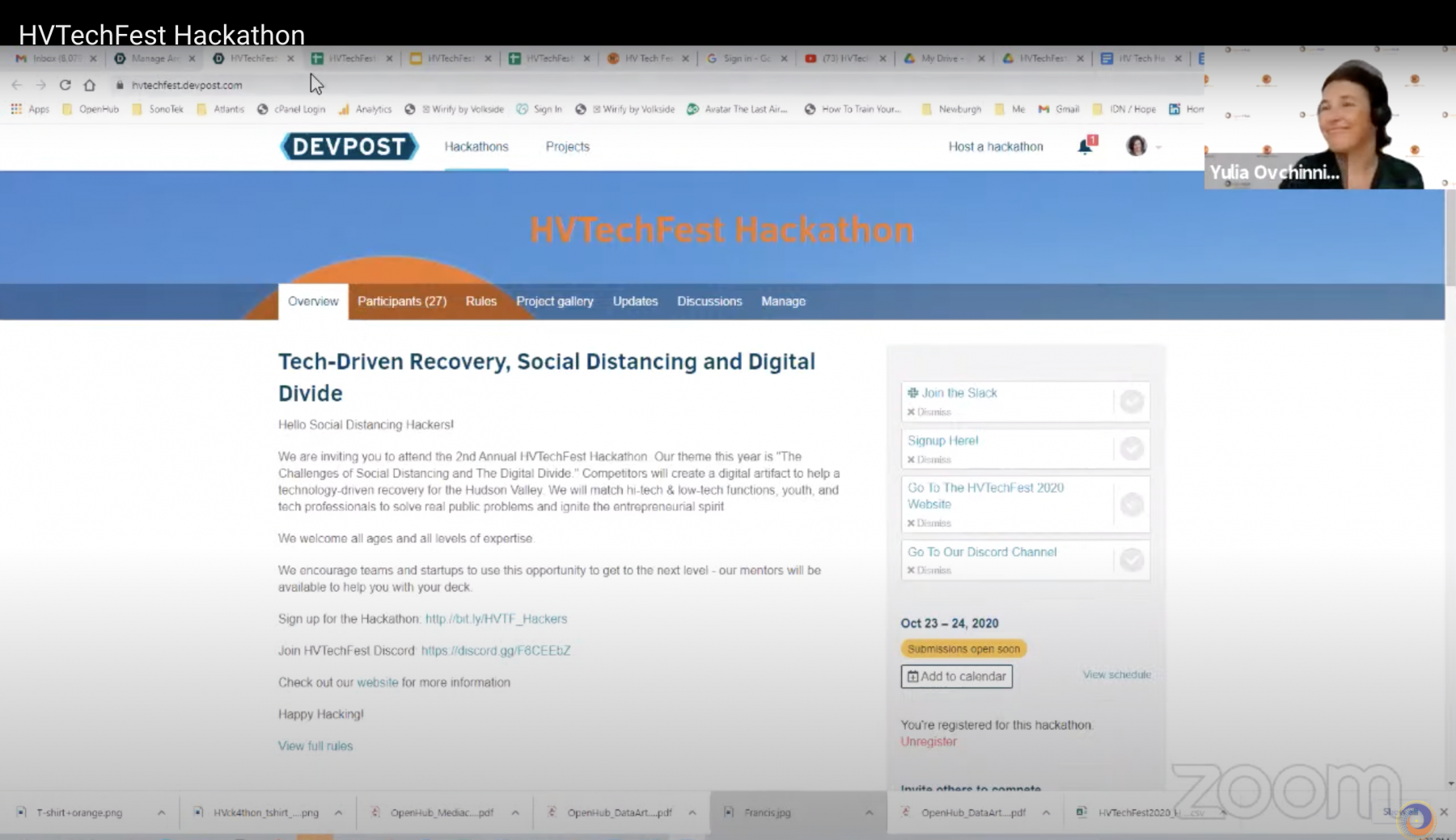Image resolution: width=1456 pixels, height=840 pixels.
Task: Expand the Francis.jpg download options chevron
Action: coord(869,813)
